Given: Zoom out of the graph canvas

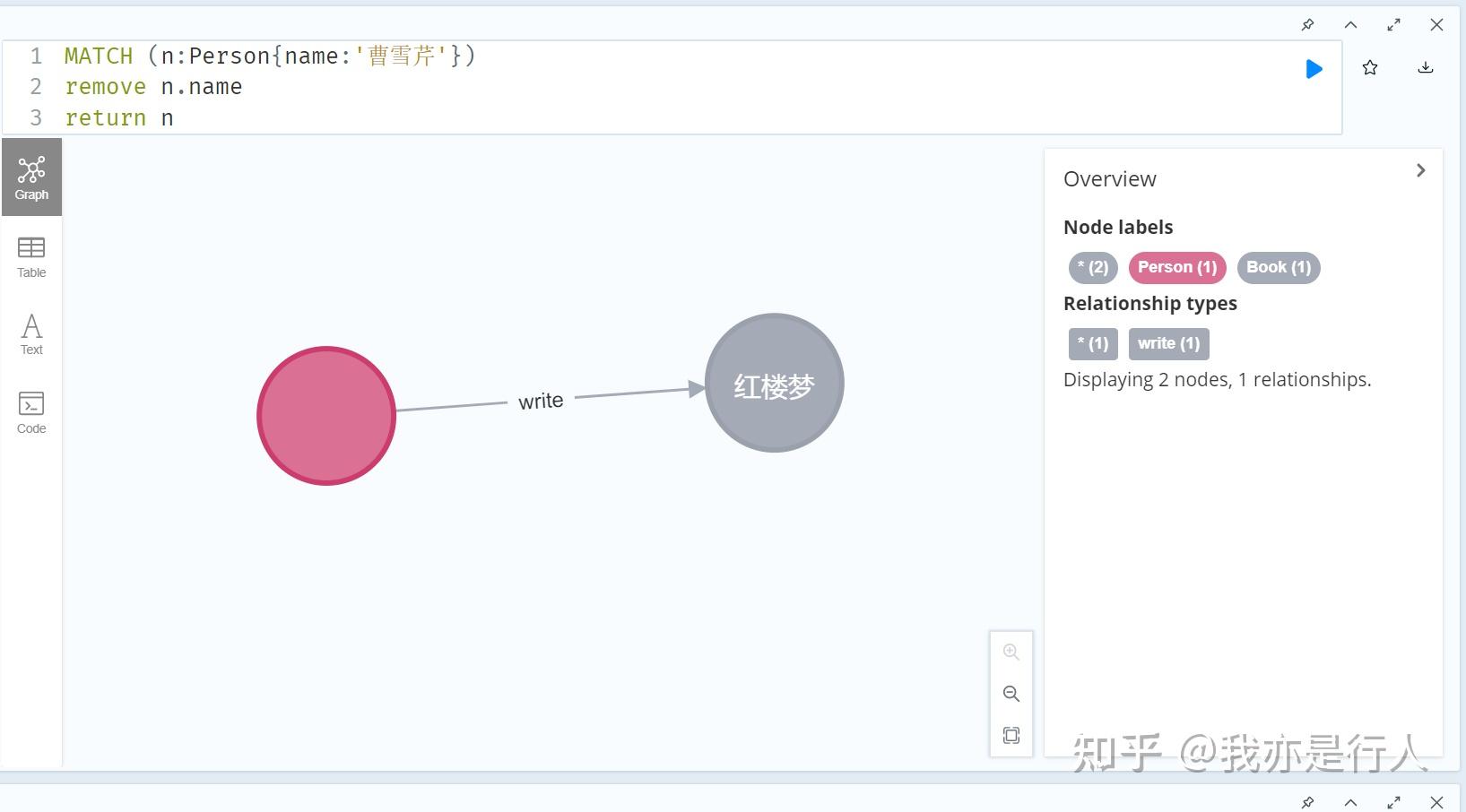Looking at the screenshot, I should [1011, 694].
